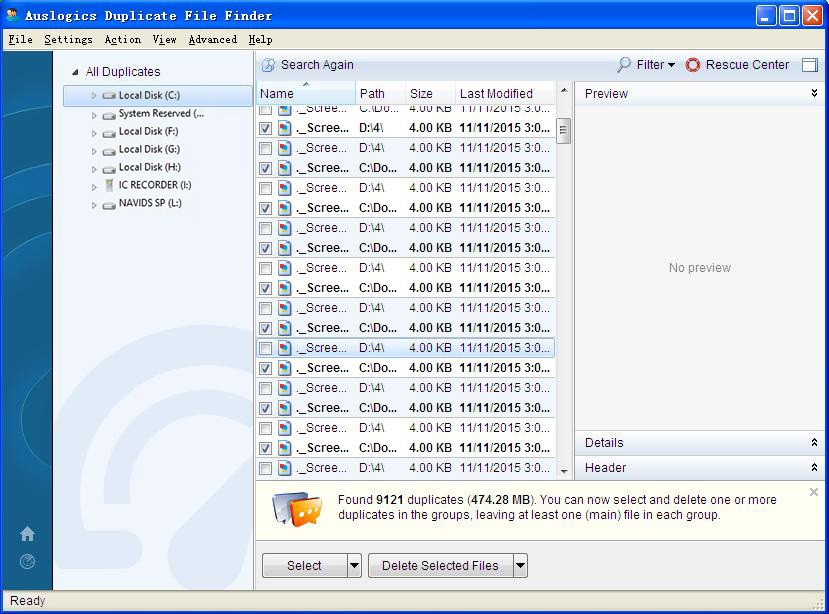Click the Filter magnifier icon
This screenshot has height=614, width=829.
[624, 65]
